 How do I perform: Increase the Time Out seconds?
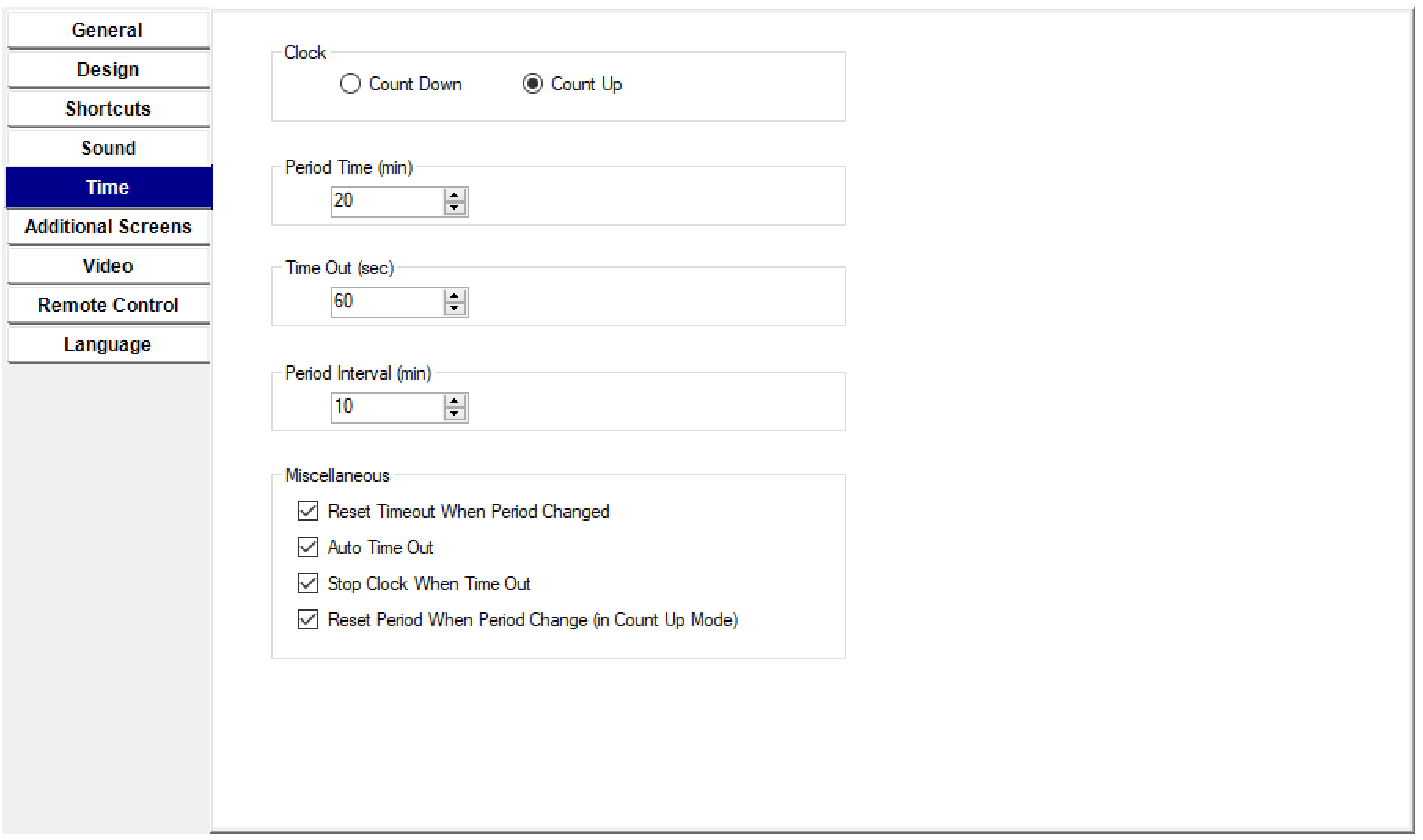pyautogui.click(x=455, y=295)
